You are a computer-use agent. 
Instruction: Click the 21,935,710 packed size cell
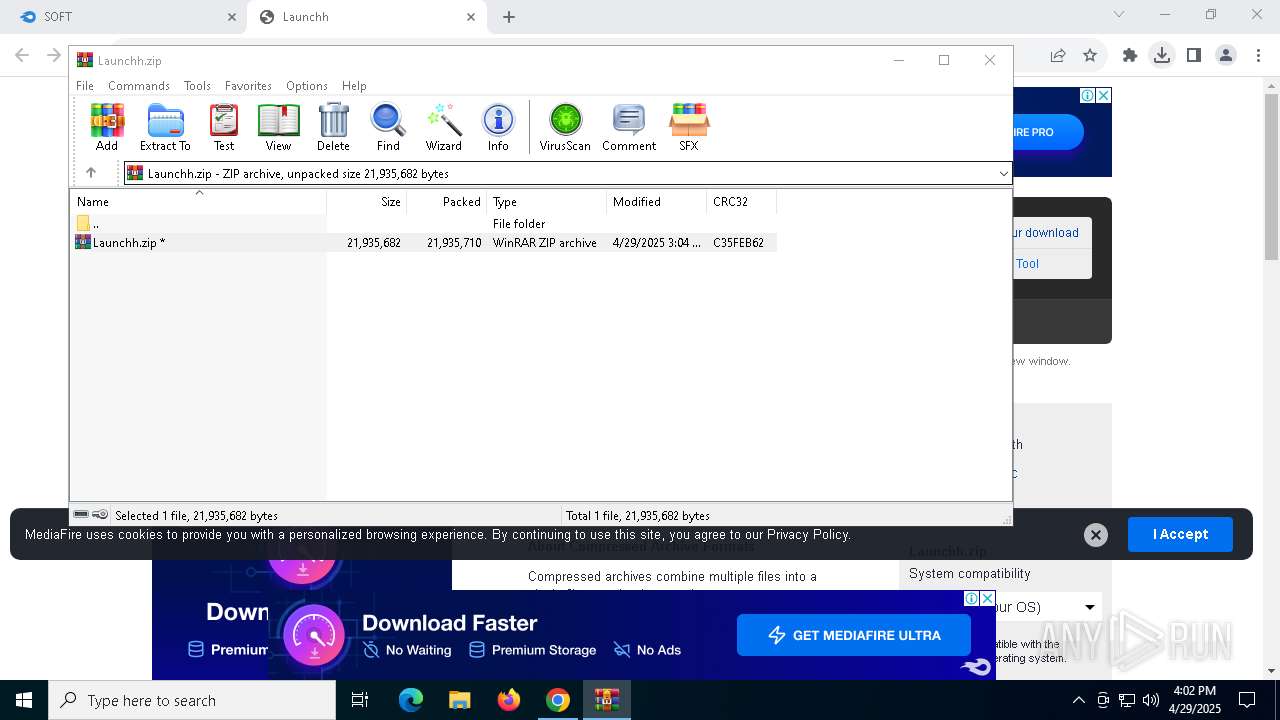pos(454,243)
